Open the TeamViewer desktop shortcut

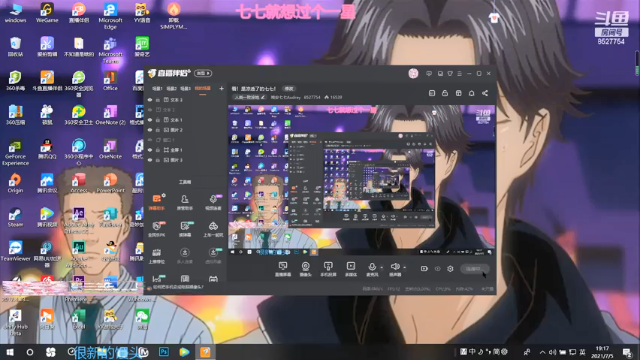(15, 251)
